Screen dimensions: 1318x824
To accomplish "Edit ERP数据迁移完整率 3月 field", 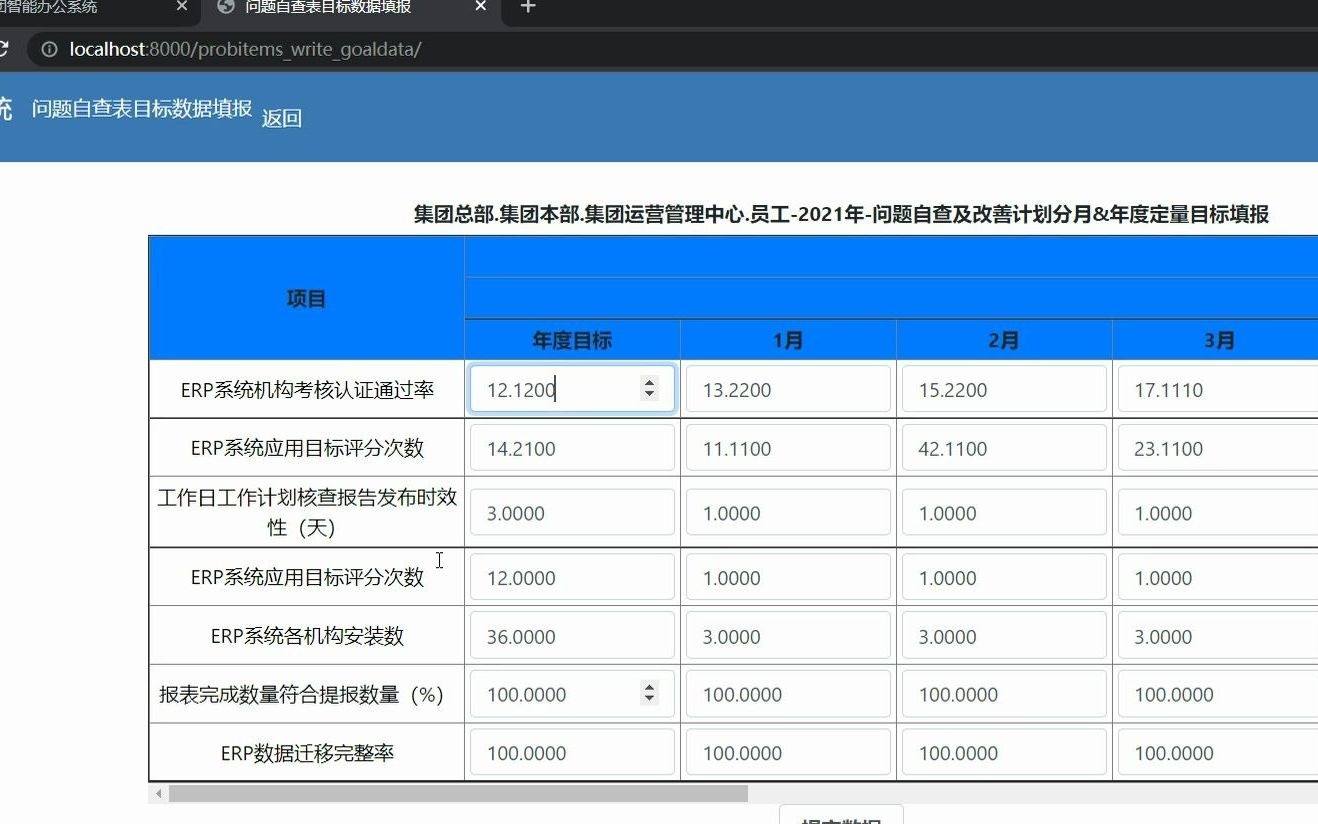I will (x=1218, y=753).
